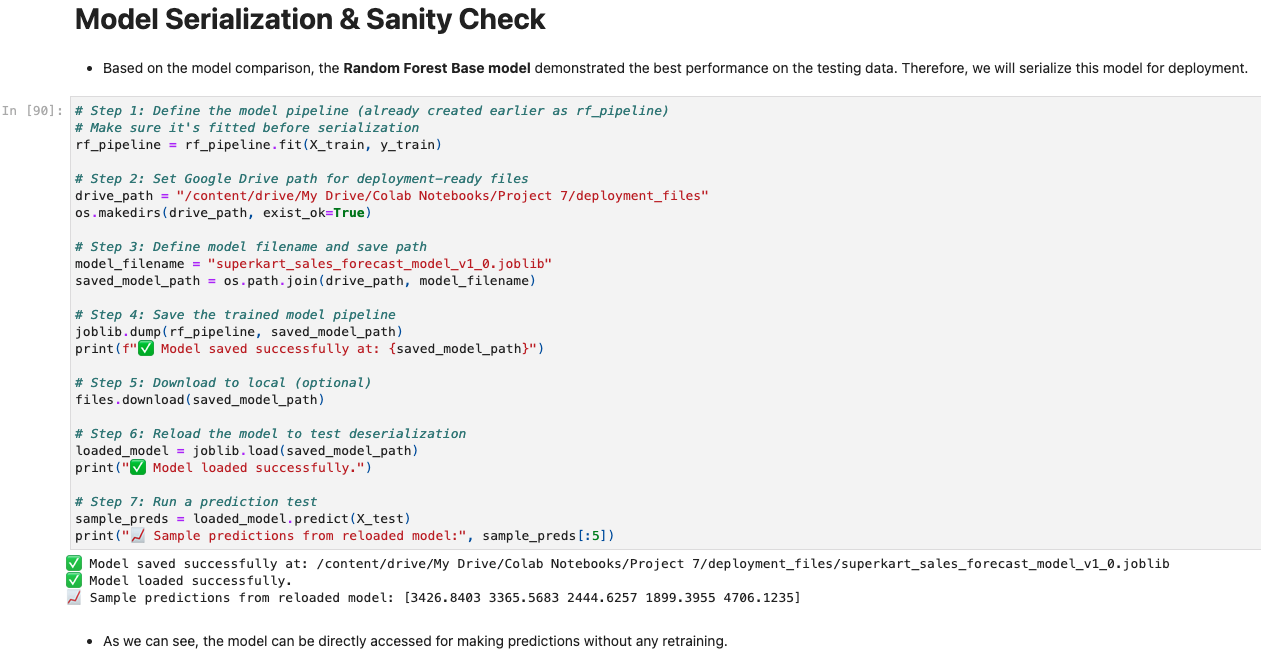Viewport: 1261px width, 662px height.
Task: Click the rf_pipeline.fit(X_train, y_train) code line
Action: click(257, 144)
